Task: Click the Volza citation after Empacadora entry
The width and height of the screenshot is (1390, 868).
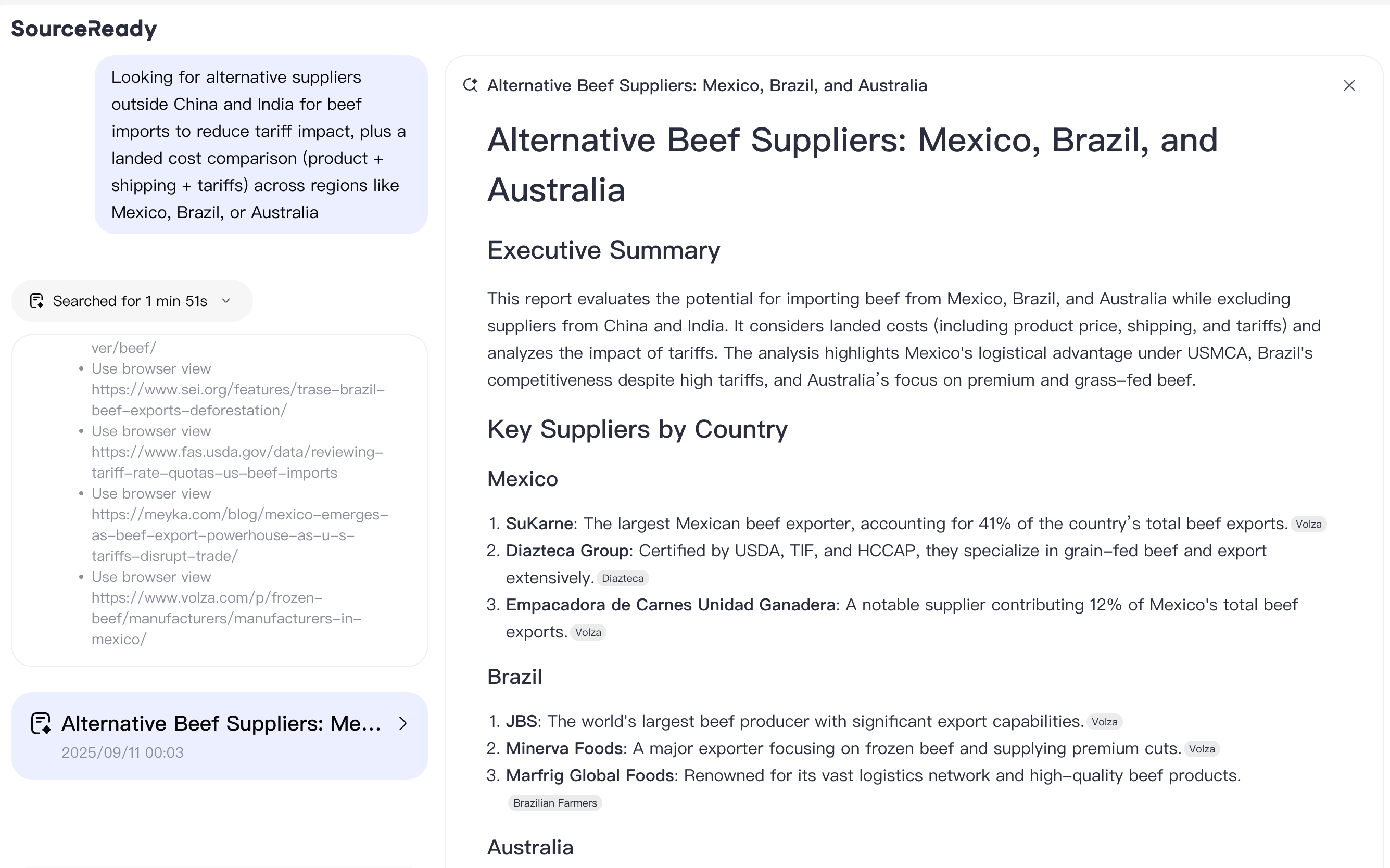Action: click(x=588, y=632)
